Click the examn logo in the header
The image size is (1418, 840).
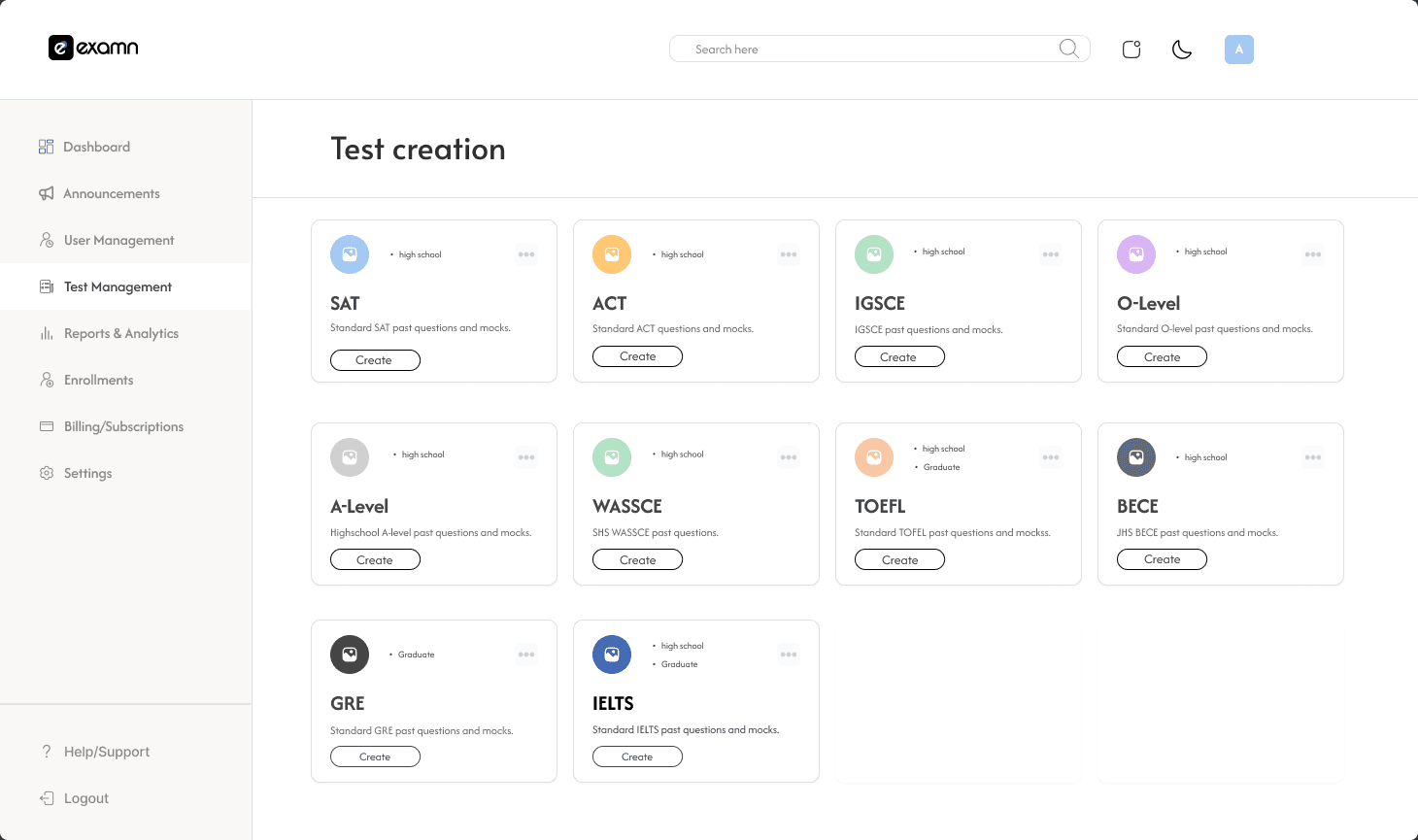(x=93, y=48)
